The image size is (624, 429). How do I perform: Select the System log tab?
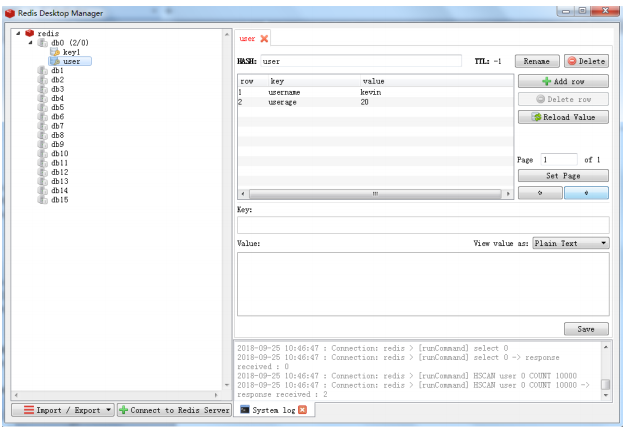click(x=273, y=410)
